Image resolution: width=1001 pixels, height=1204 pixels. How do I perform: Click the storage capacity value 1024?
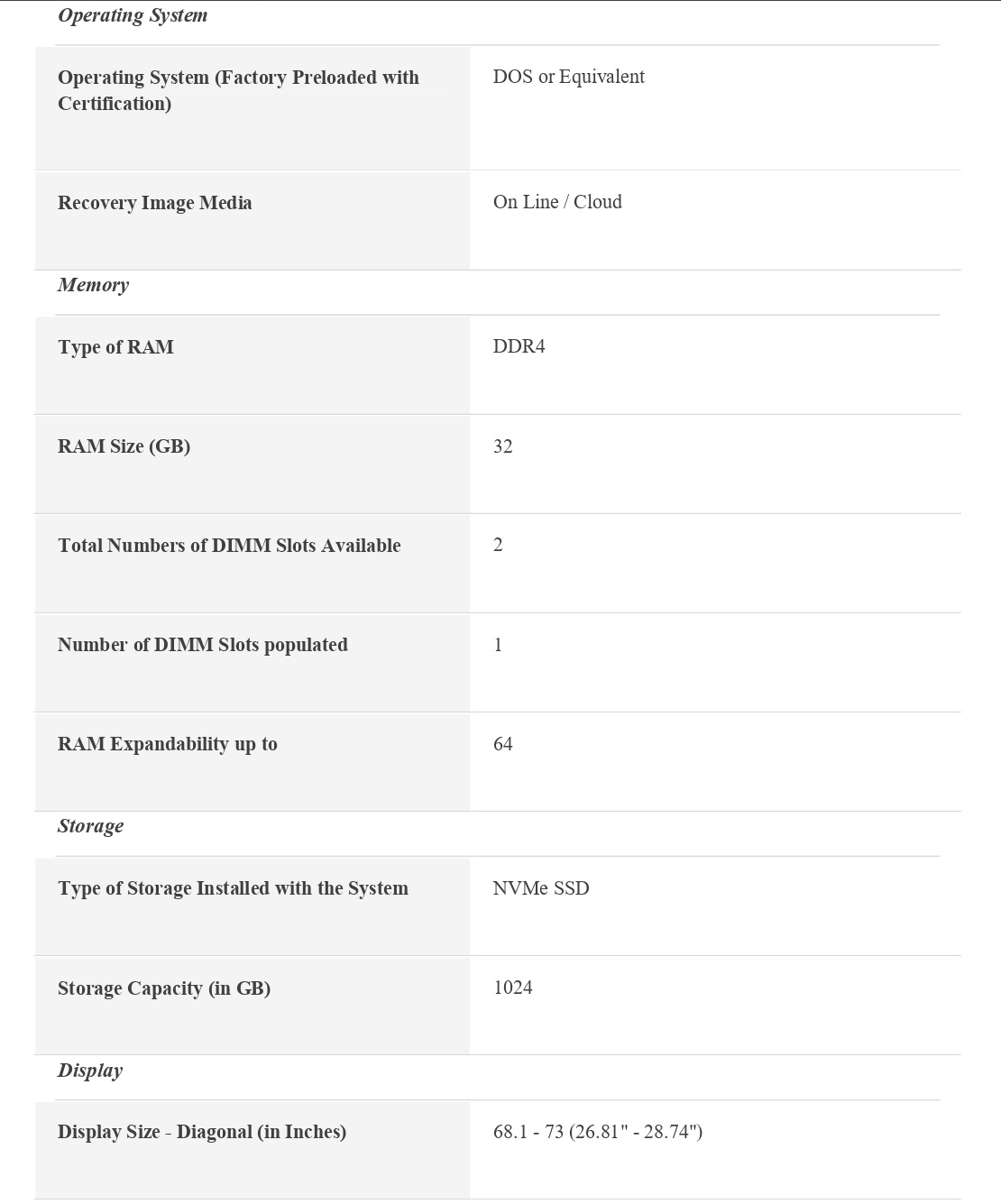(512, 988)
